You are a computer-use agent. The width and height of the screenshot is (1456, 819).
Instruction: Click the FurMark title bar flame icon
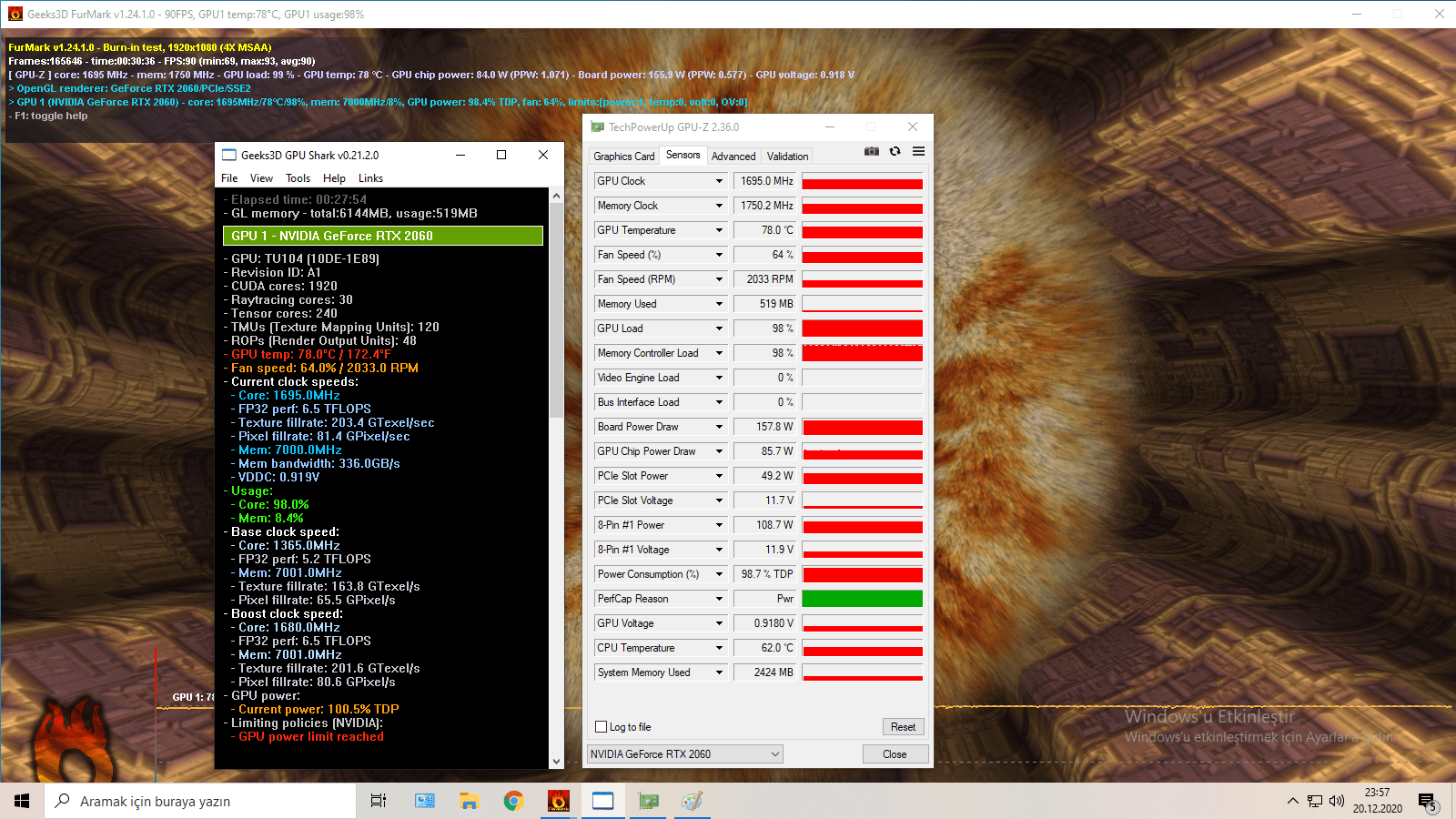coord(15,15)
